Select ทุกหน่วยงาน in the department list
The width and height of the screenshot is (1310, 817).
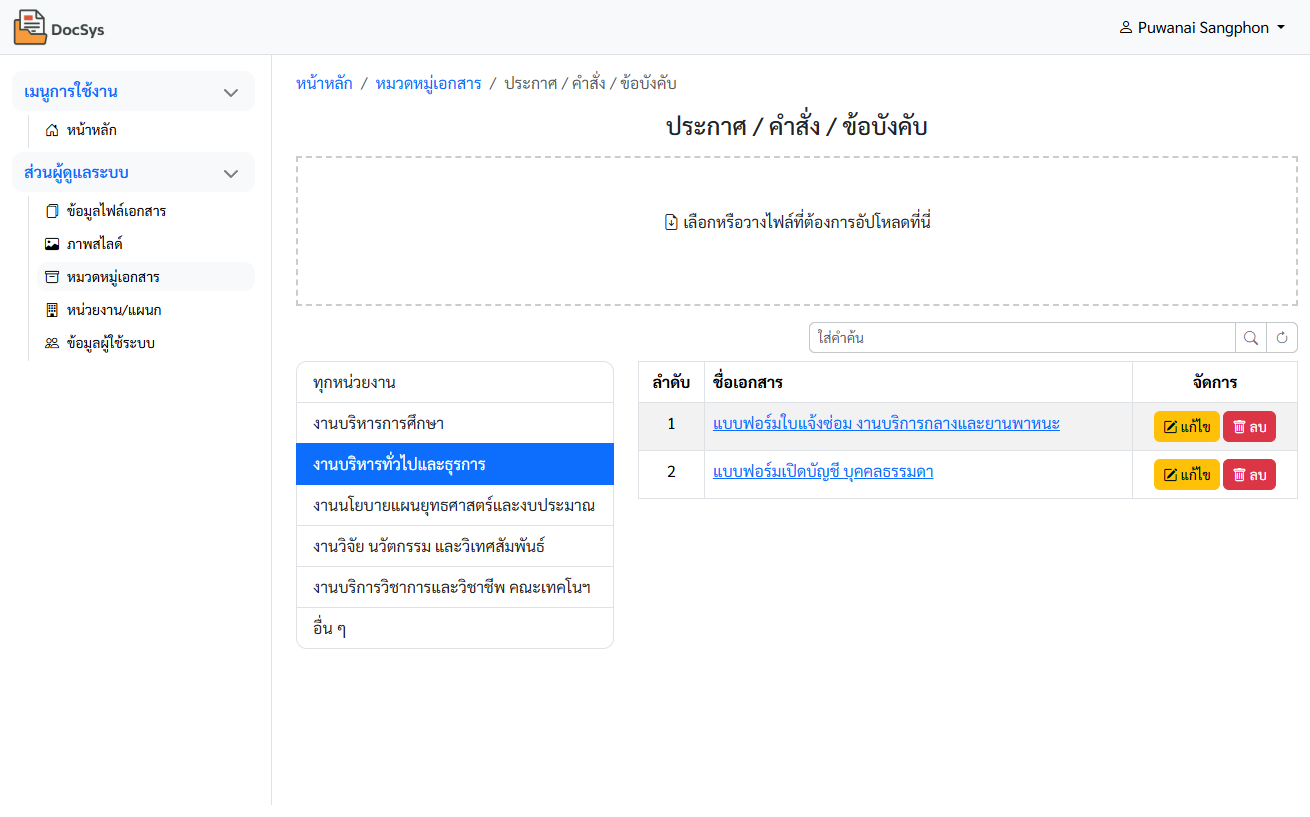click(x=454, y=382)
